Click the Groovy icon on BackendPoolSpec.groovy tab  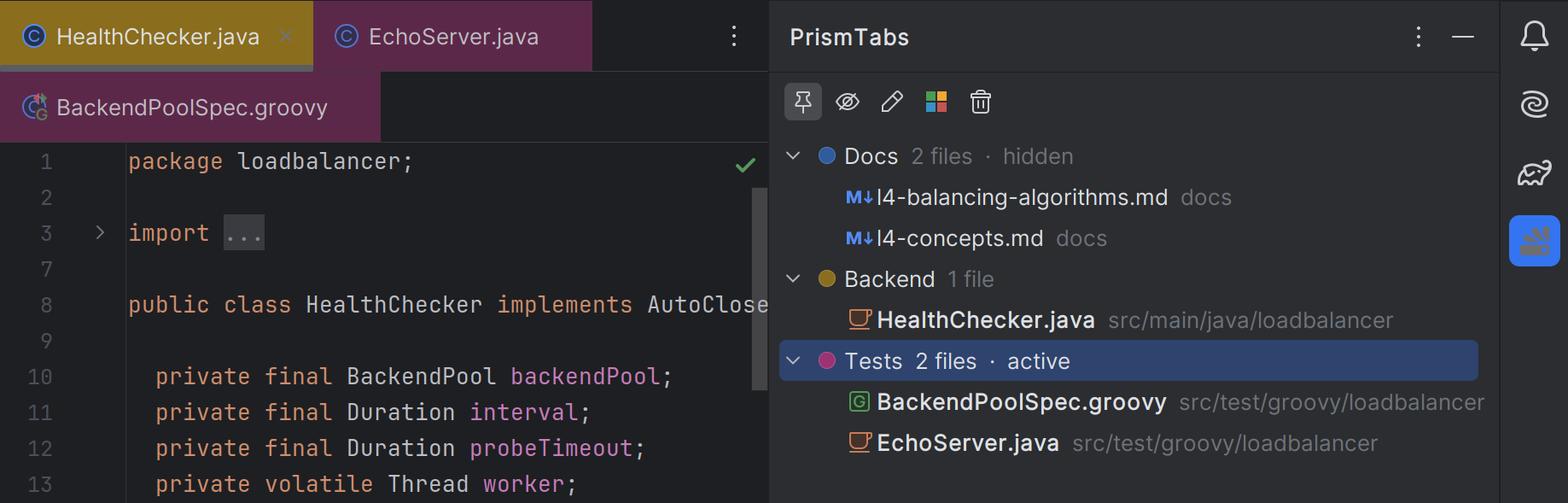point(35,107)
